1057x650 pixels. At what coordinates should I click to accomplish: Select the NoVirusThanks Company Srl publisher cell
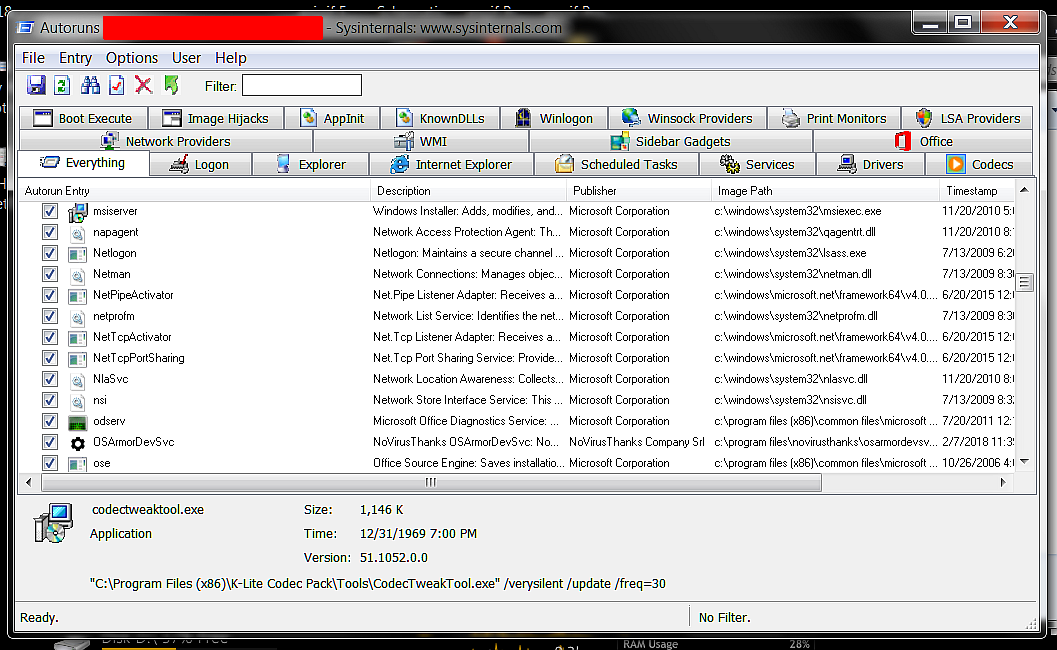pyautogui.click(x=636, y=442)
